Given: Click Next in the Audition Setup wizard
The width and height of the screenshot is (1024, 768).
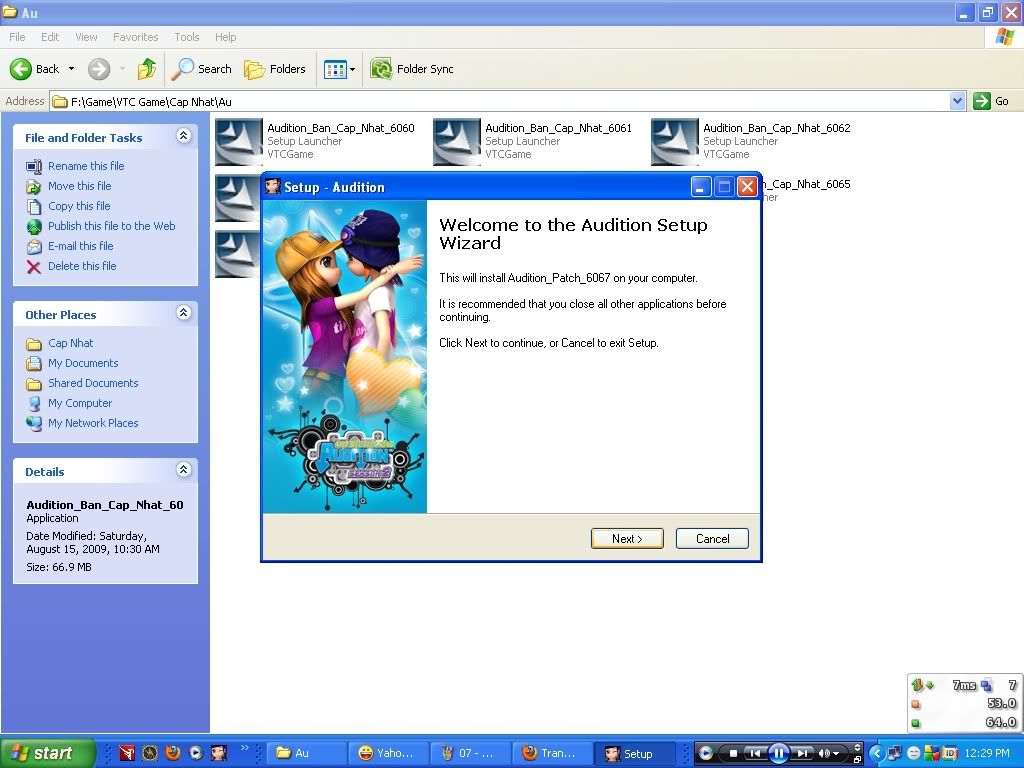Looking at the screenshot, I should tap(627, 539).
